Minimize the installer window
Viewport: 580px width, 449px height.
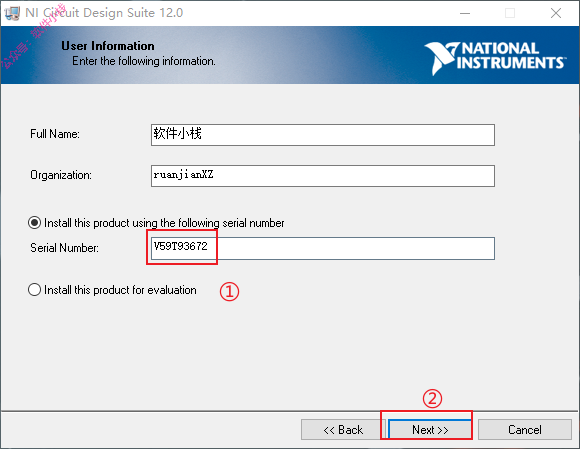coord(465,13)
